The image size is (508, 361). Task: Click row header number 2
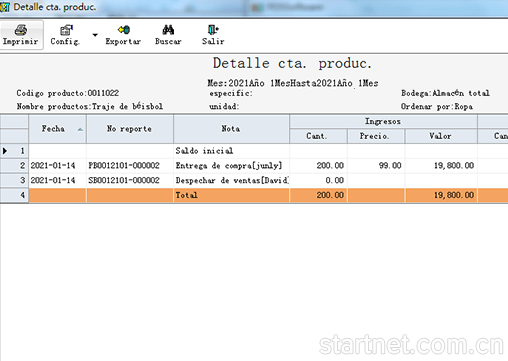click(x=14, y=166)
